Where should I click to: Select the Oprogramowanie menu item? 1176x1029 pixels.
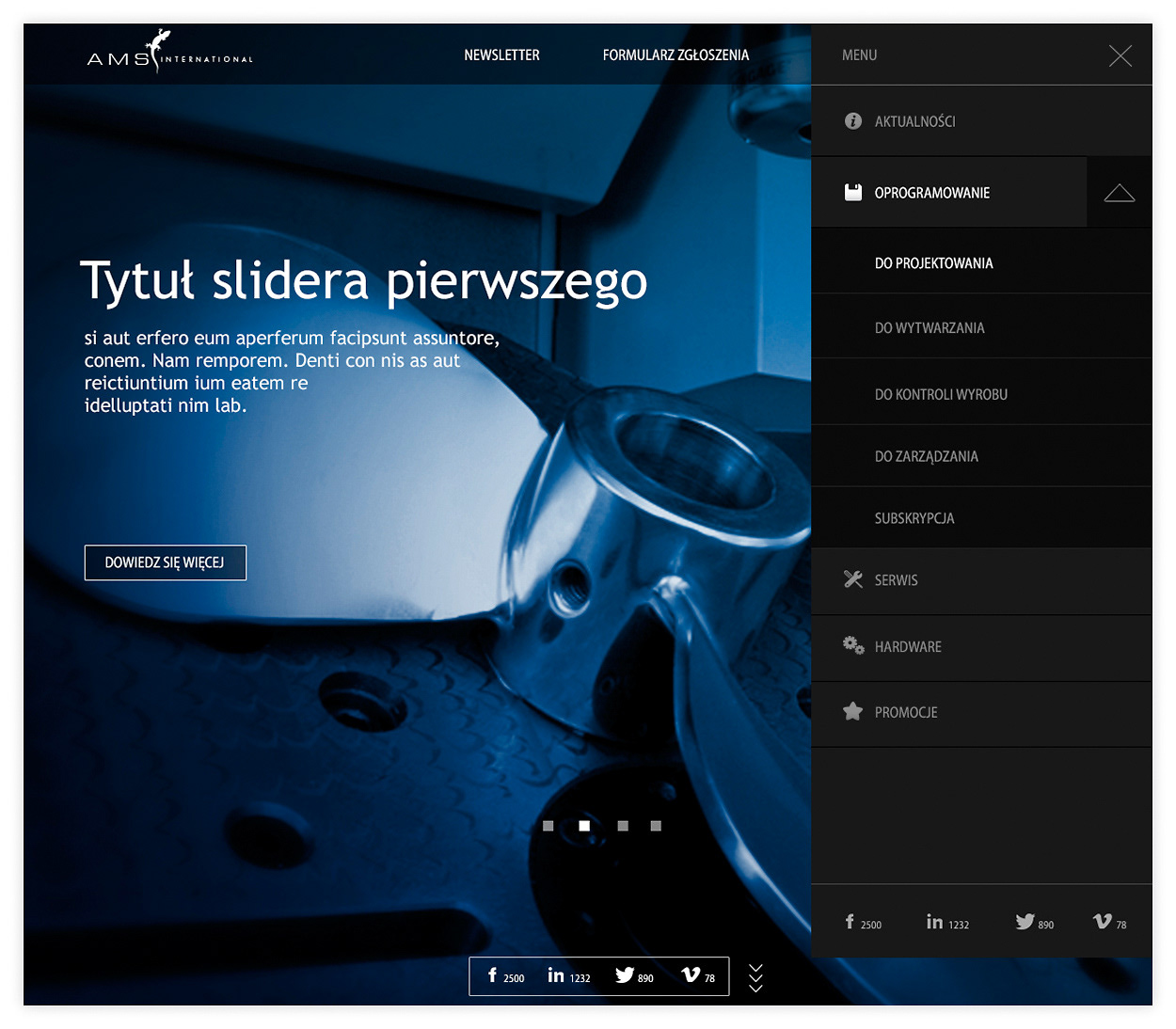point(949,193)
